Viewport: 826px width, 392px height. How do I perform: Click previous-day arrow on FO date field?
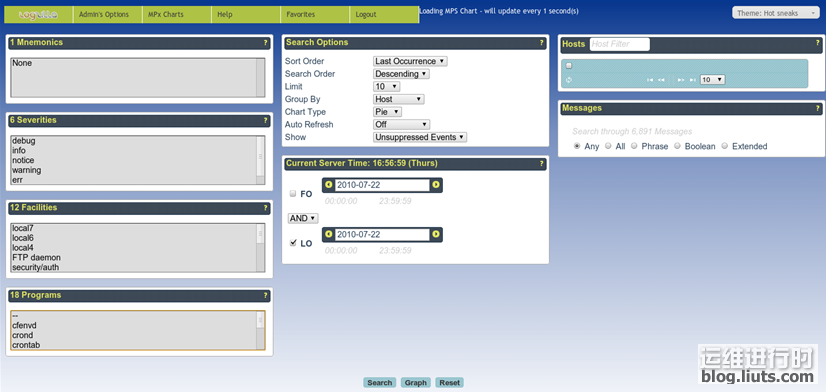tap(329, 185)
